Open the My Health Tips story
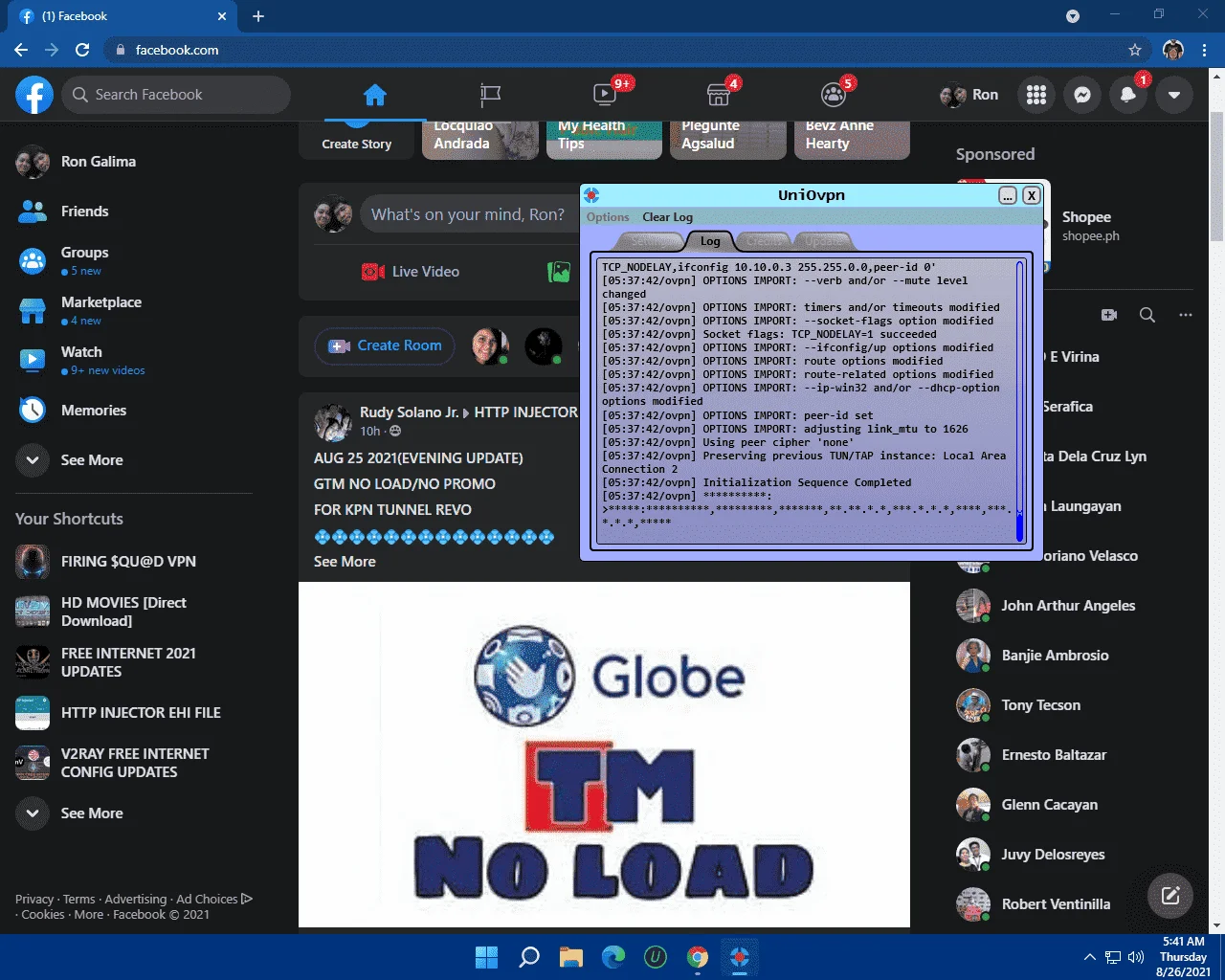This screenshot has width=1225, height=980. pyautogui.click(x=604, y=140)
